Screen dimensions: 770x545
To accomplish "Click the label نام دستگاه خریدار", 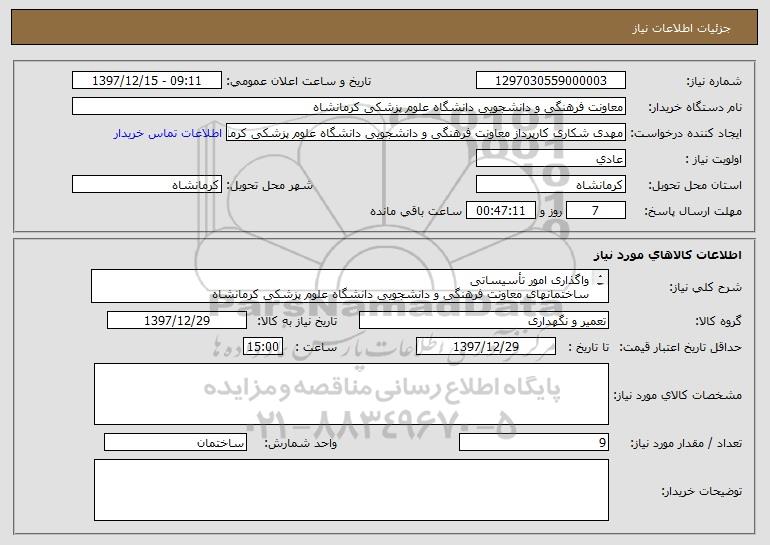I will (x=695, y=107).
